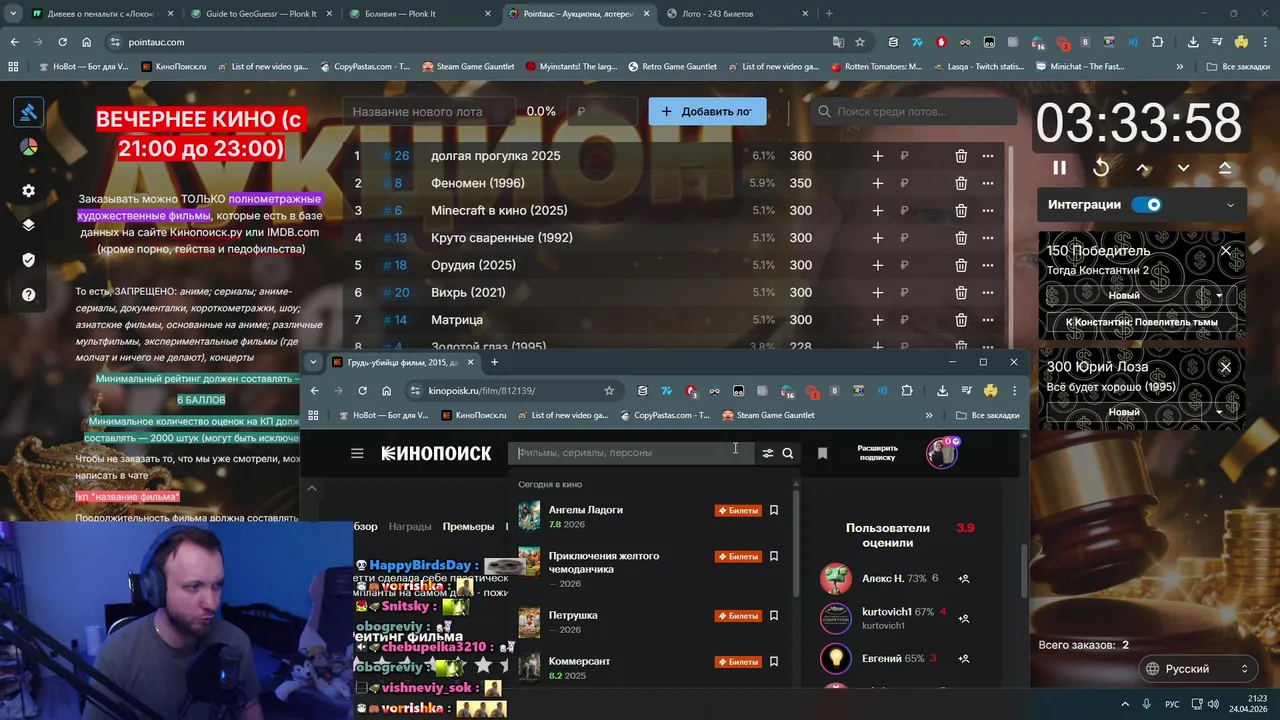Image resolution: width=1280 pixels, height=720 pixels.
Task: Buy tickets for 'Ангелы Ладоги'
Action: point(738,510)
